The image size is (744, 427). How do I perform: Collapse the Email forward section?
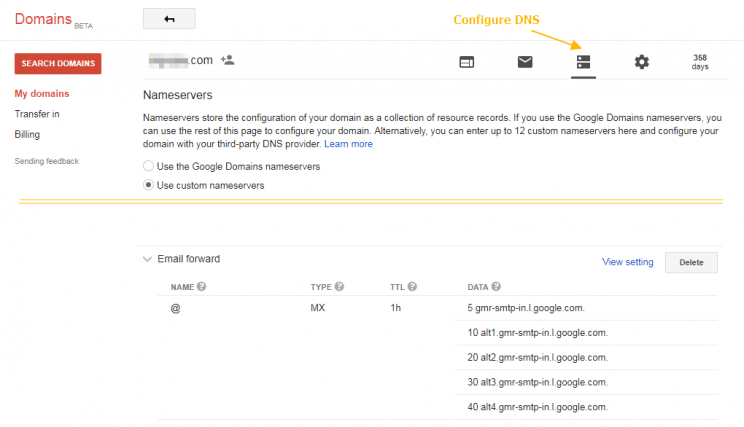pos(146,259)
